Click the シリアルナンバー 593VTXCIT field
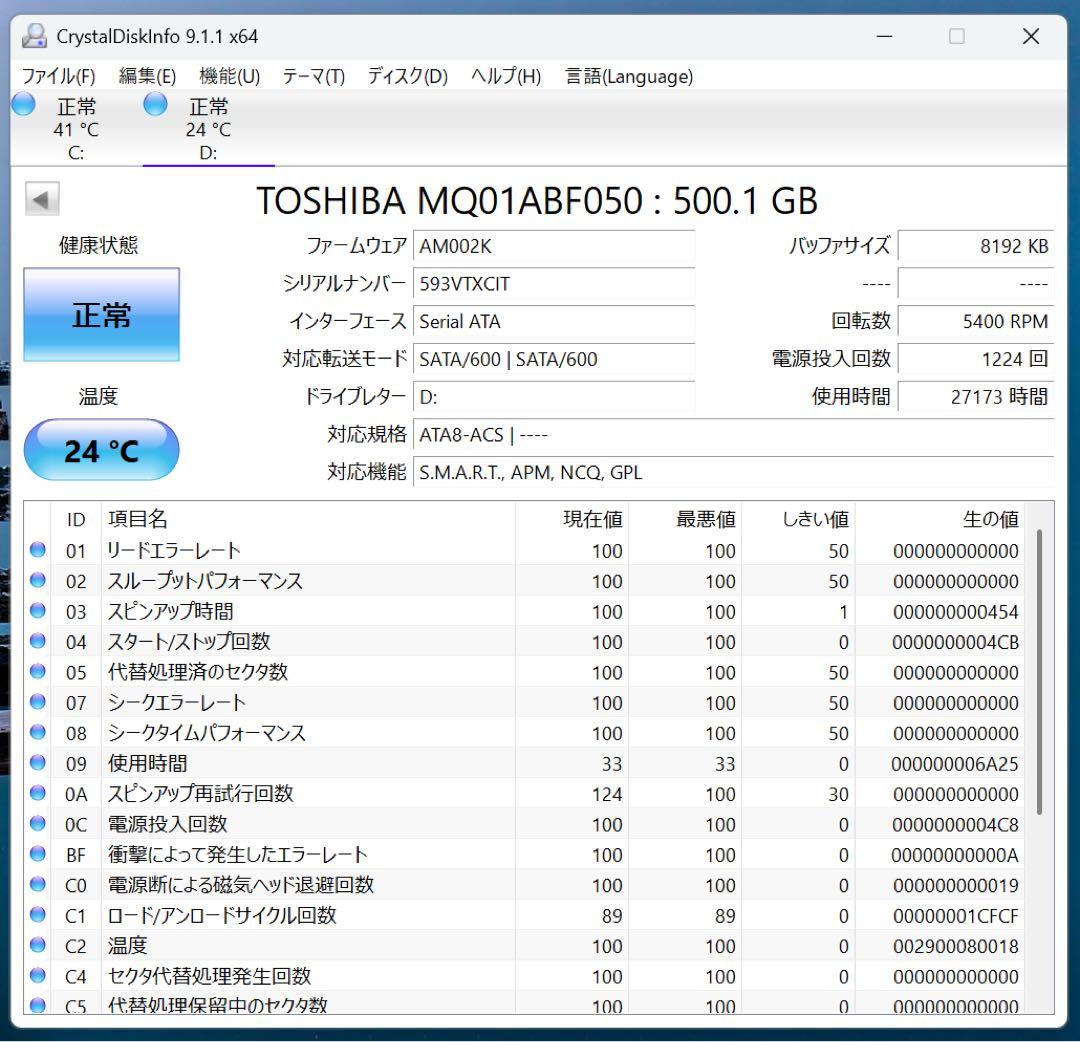The width and height of the screenshot is (1080, 1042). click(555, 284)
